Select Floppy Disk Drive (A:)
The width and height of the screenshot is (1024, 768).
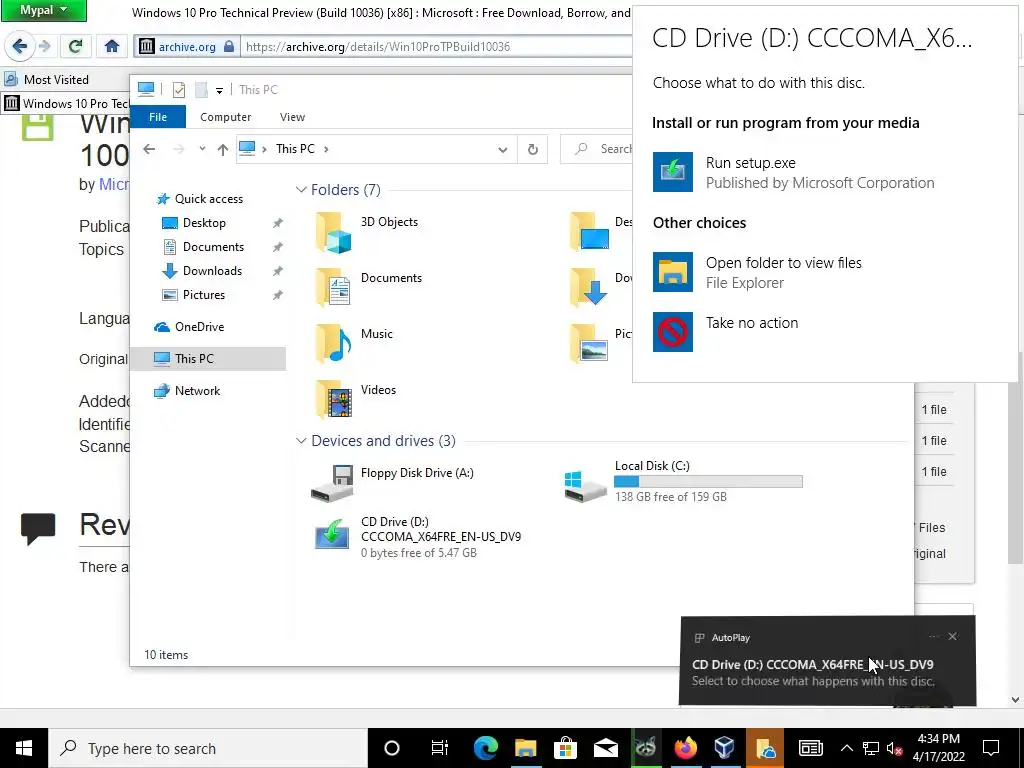pos(392,484)
